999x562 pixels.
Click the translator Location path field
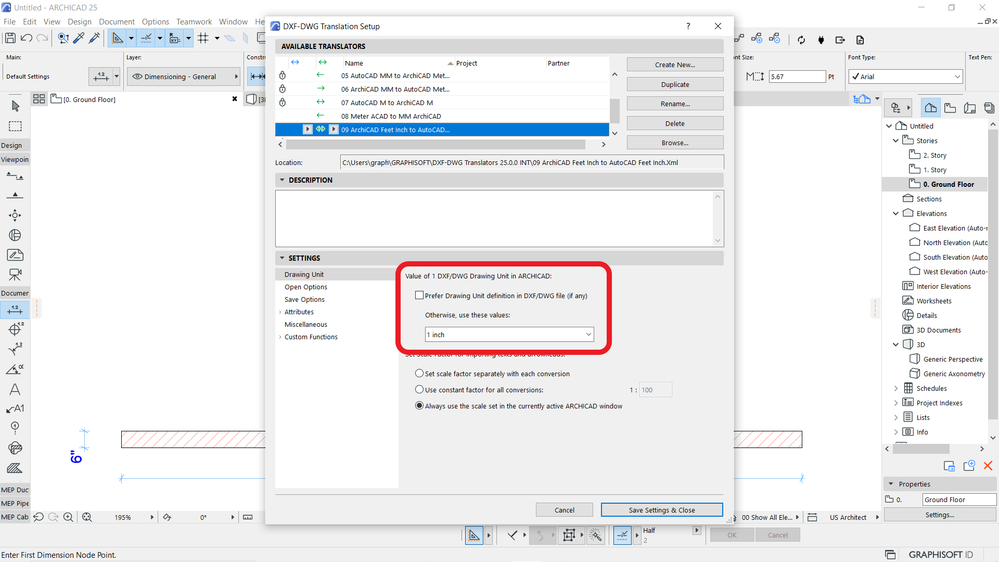point(531,162)
